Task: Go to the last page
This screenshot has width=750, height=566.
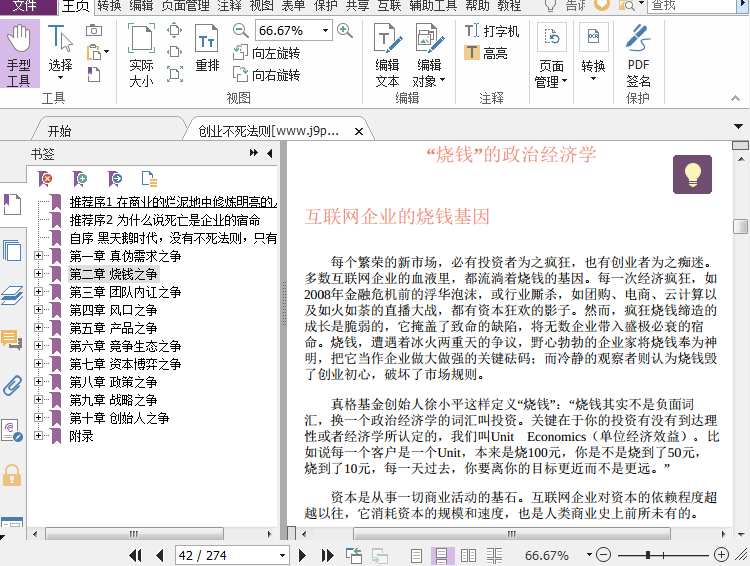Action: point(328,555)
